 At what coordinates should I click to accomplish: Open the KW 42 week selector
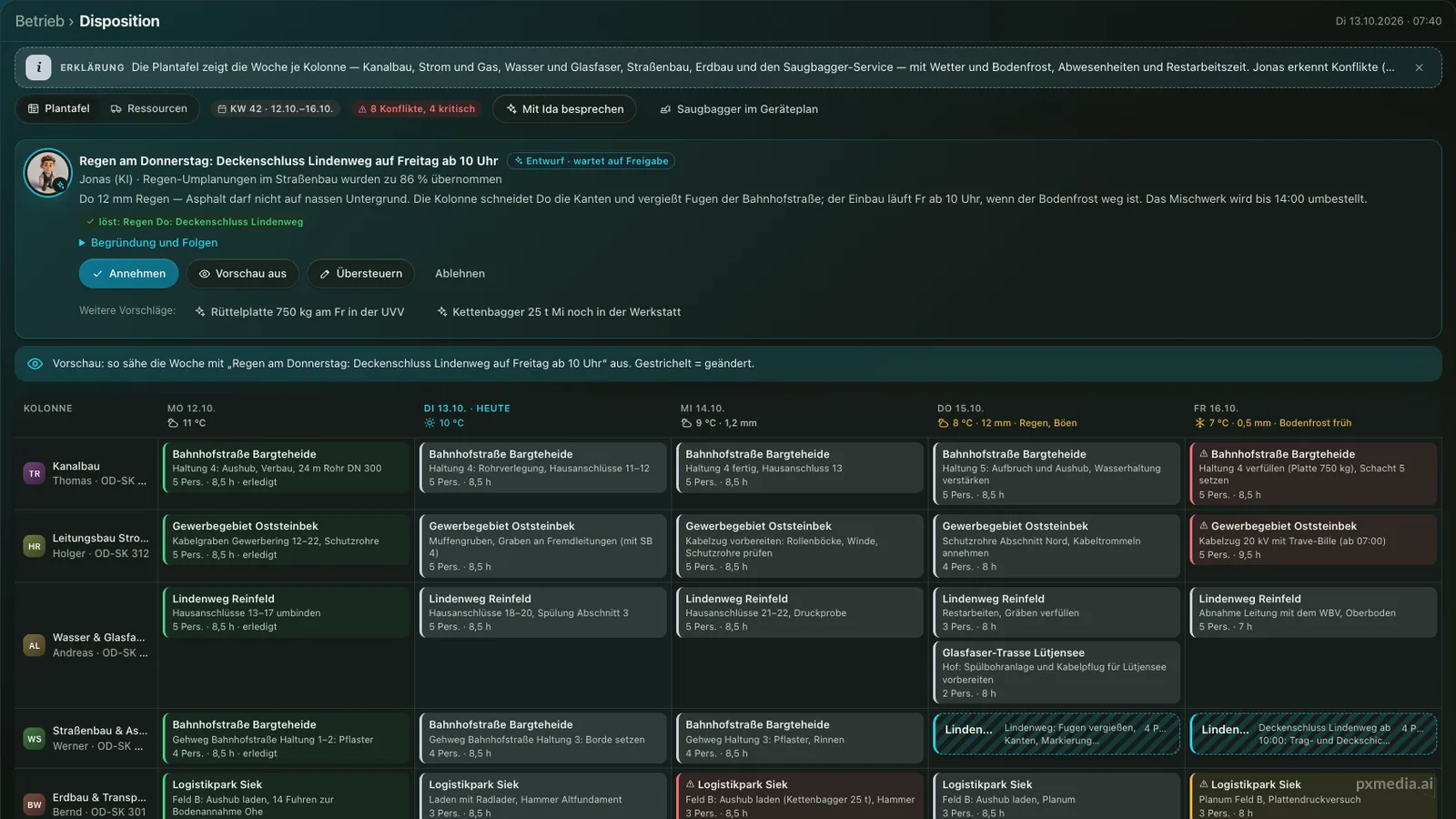[x=276, y=108]
